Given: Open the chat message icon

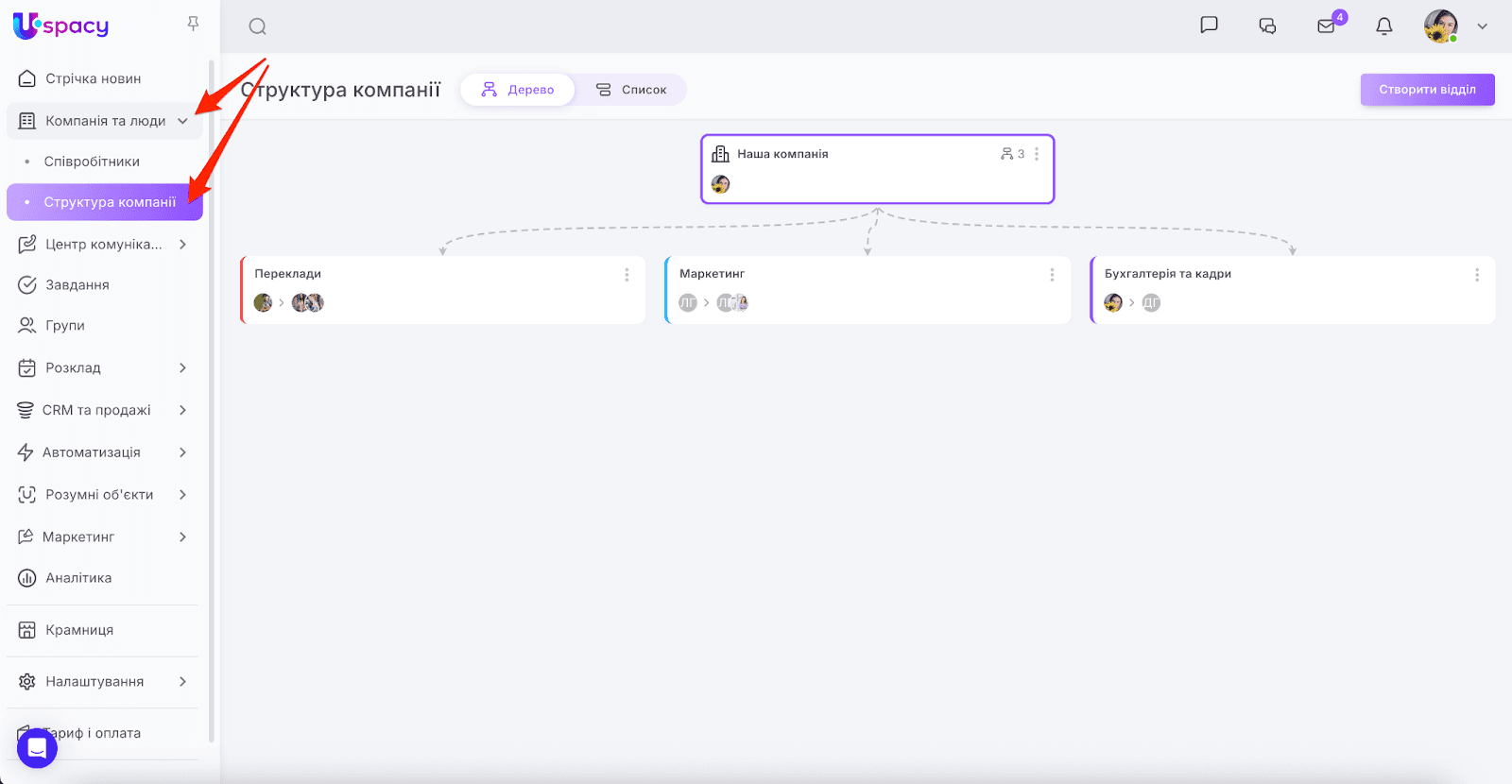Looking at the screenshot, I should 1209,26.
